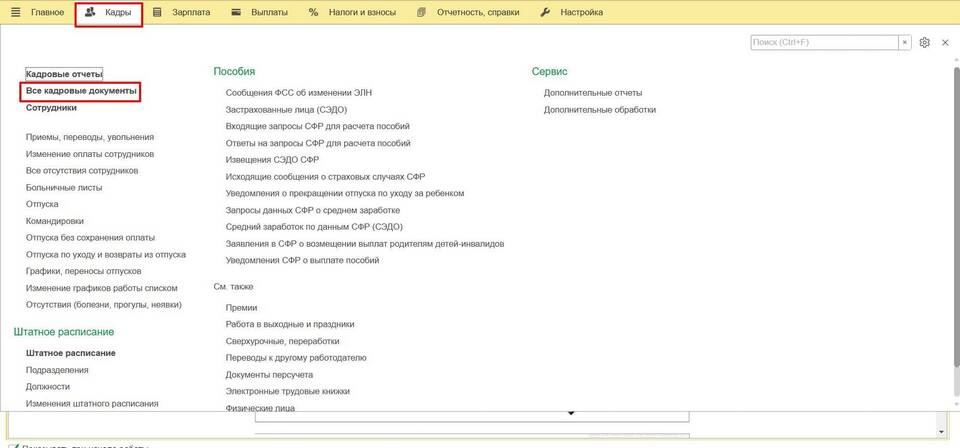Screen dimensions: 960x448
Task: Open Застрахованные лица (СЭДО)
Action: click(286, 109)
